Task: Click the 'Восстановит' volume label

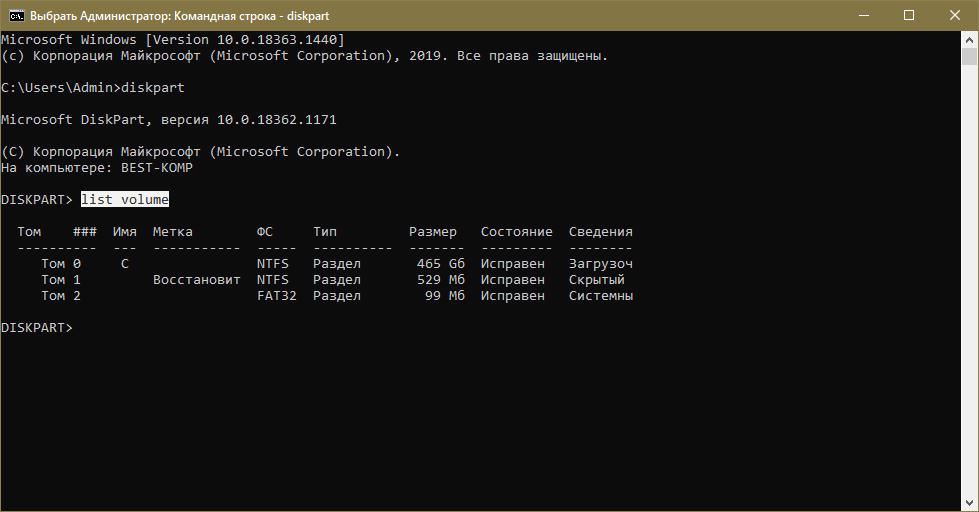Action: [x=197, y=280]
